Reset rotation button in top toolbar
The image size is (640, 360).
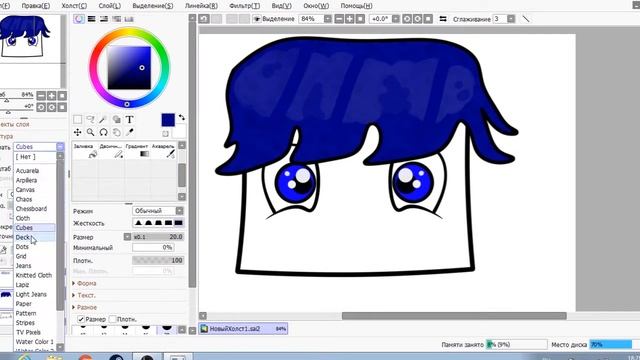(428, 19)
